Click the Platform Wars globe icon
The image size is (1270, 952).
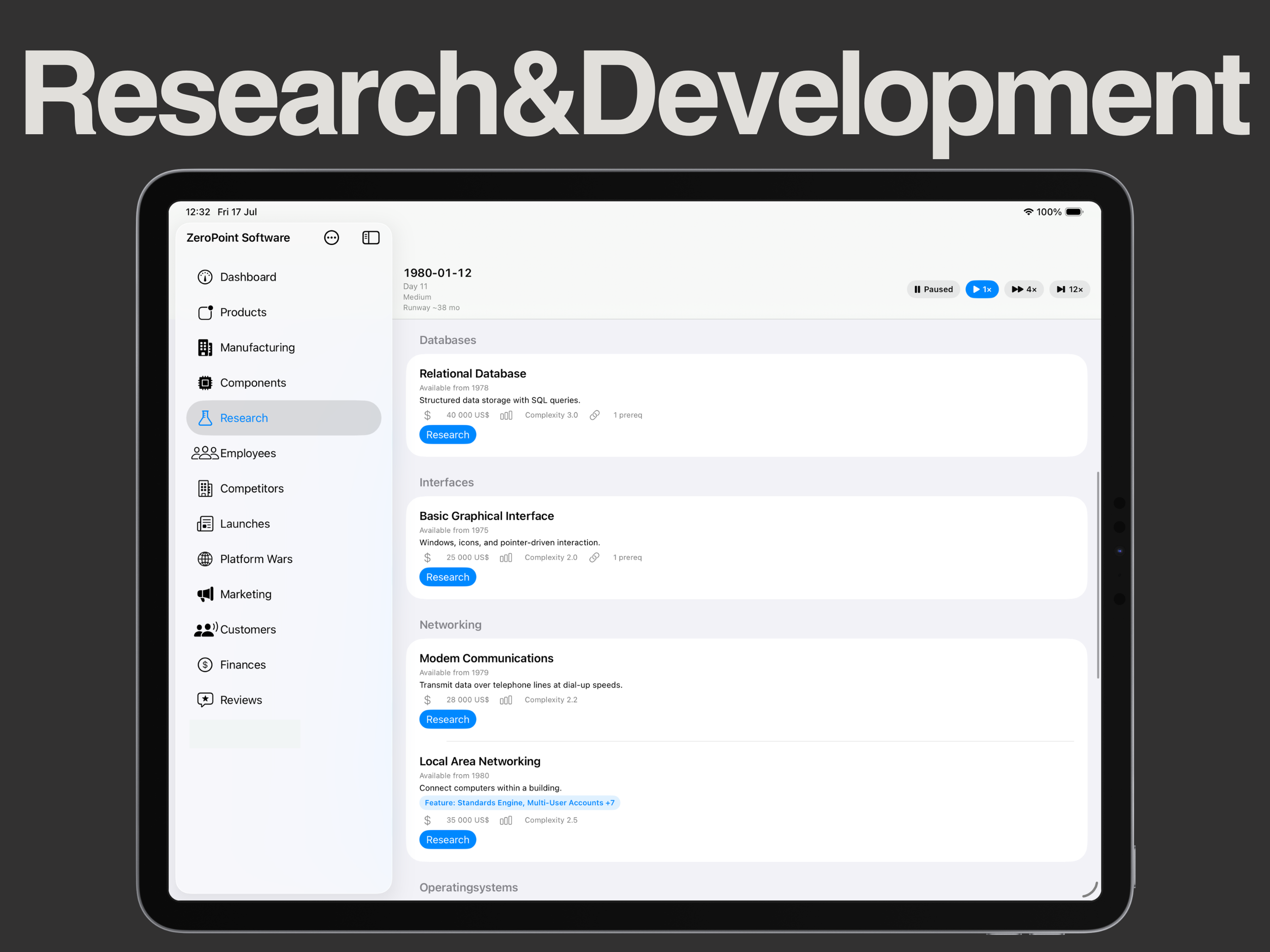[x=205, y=559]
